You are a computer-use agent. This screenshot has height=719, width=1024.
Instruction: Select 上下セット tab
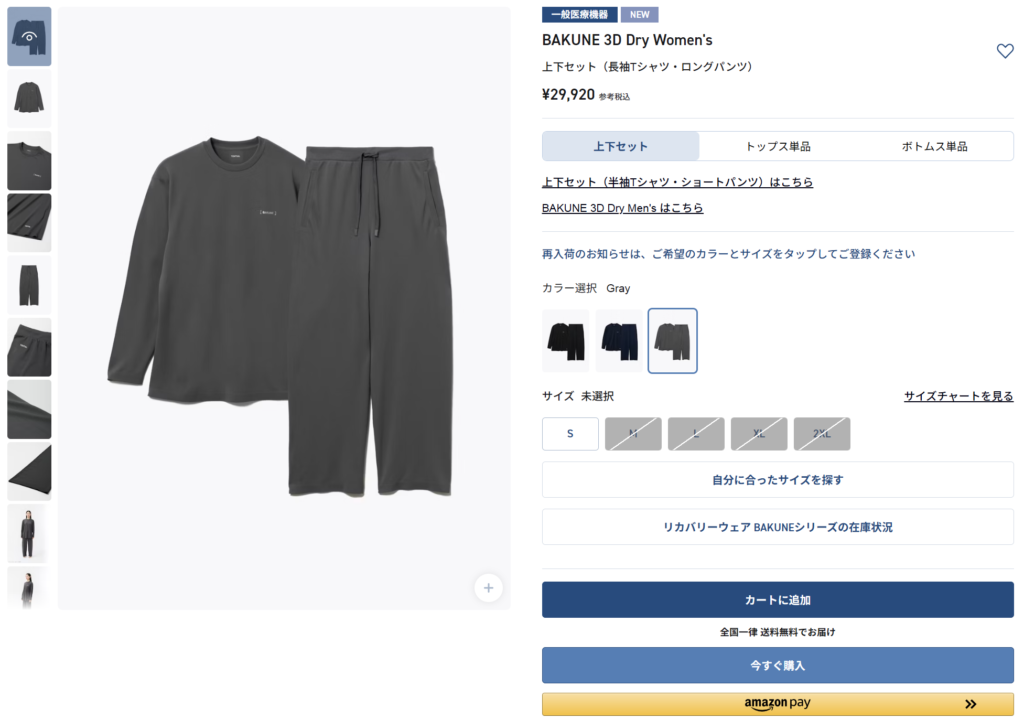[x=620, y=146]
